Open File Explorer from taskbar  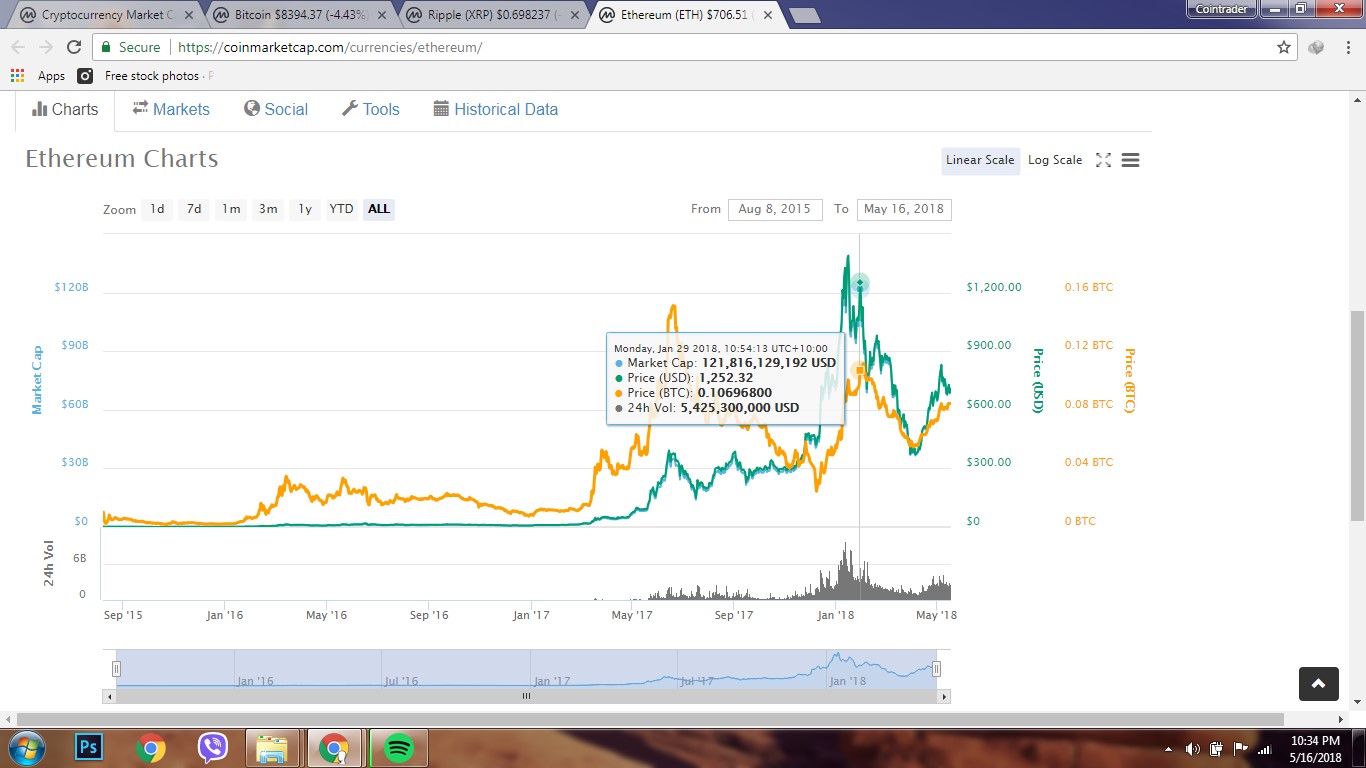(273, 748)
